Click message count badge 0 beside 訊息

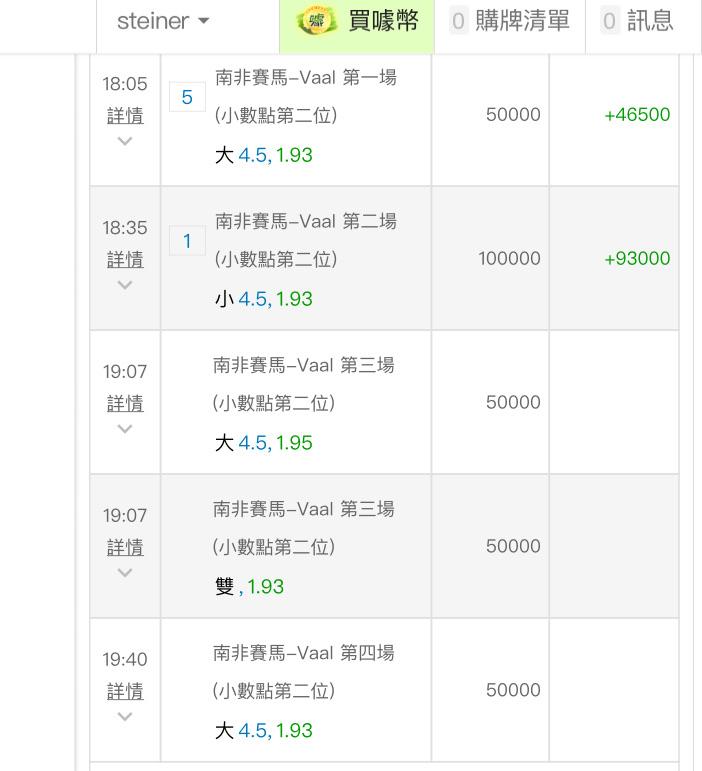tap(610, 21)
